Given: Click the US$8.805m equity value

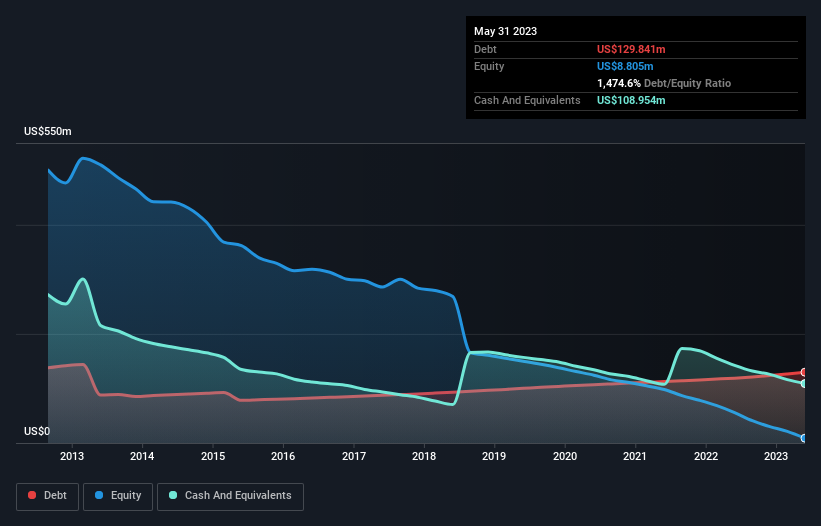Looking at the screenshot, I should (x=625, y=66).
